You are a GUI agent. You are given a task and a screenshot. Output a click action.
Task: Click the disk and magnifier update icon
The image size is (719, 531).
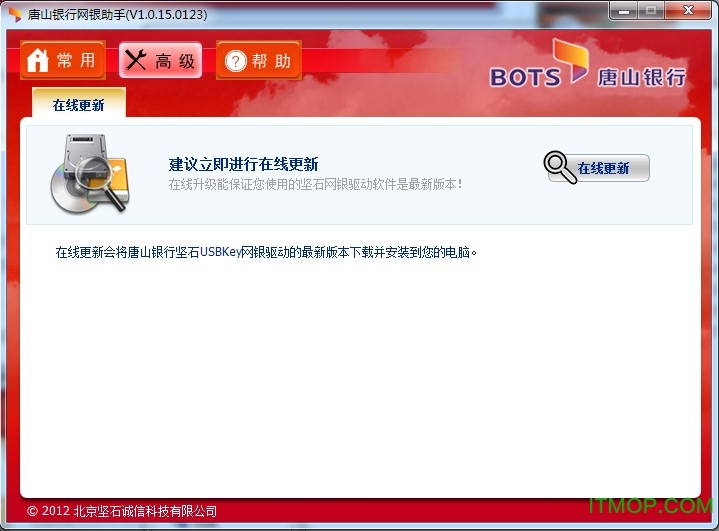pyautogui.click(x=90, y=174)
